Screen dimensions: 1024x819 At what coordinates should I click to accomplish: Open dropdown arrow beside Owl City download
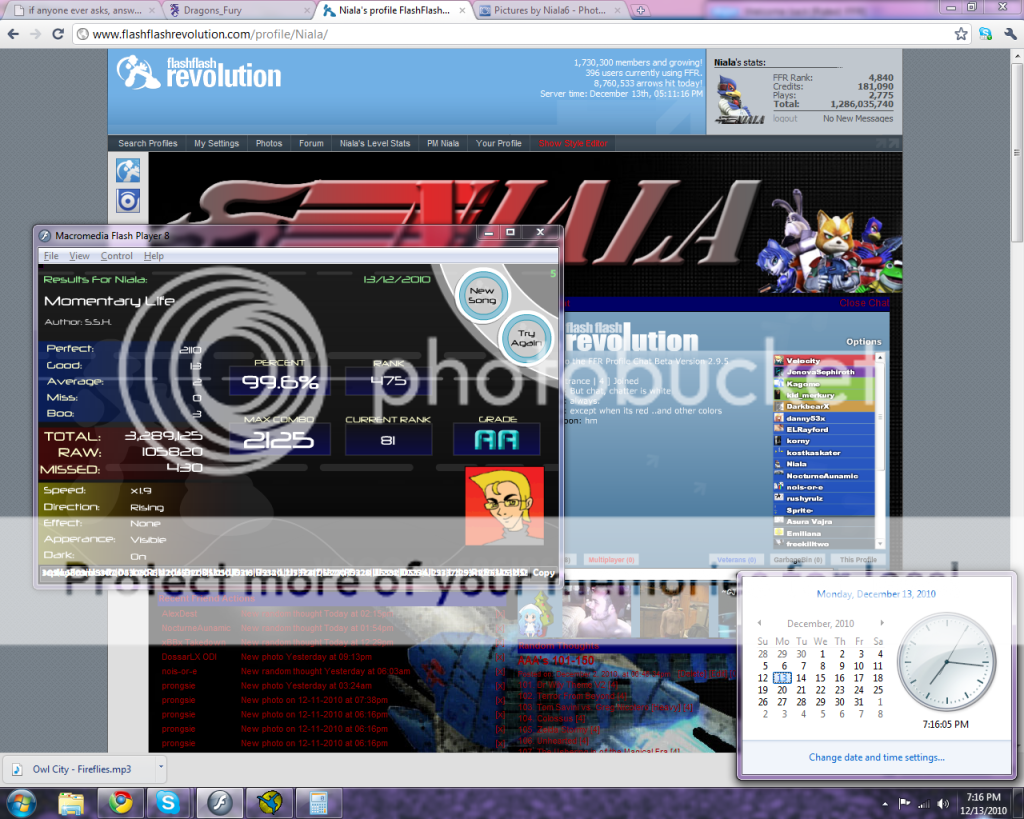click(x=161, y=767)
